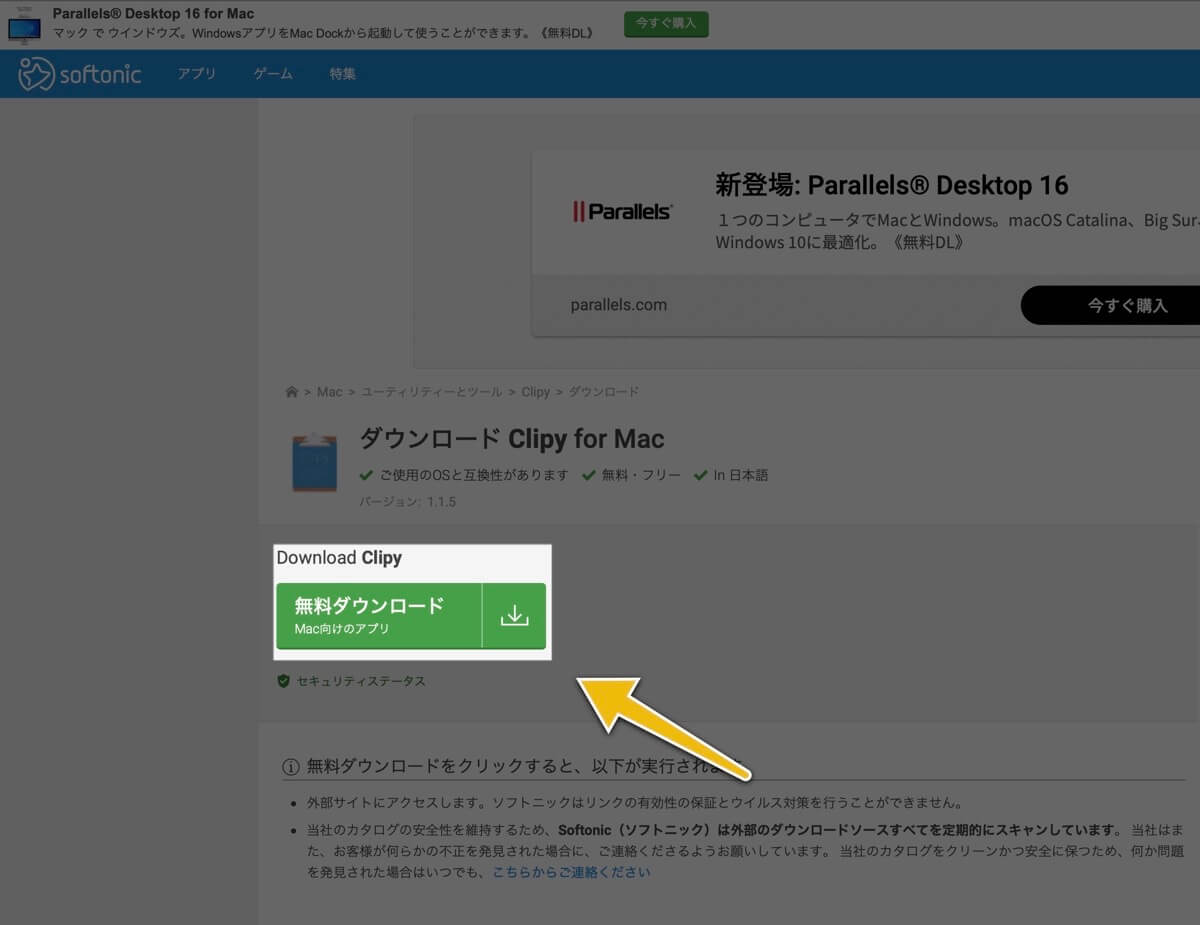1200x925 pixels.
Task: Click the こちらからご連絡ください link
Action: point(571,872)
